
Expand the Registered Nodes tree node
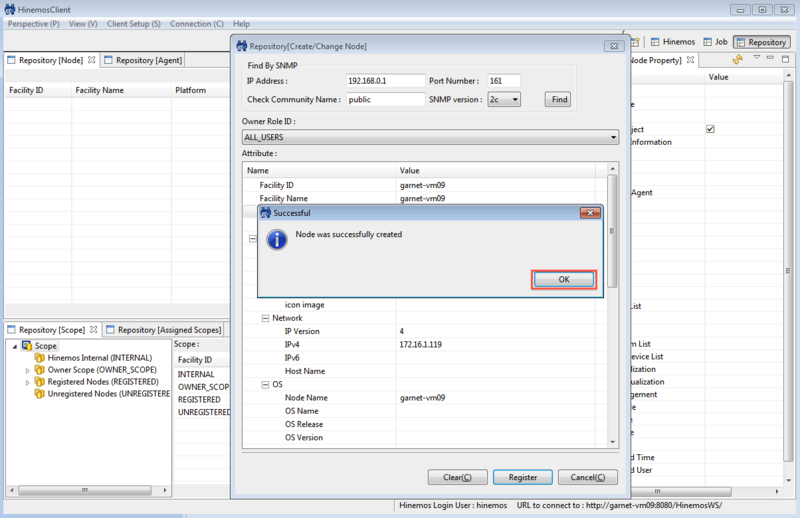(28, 382)
